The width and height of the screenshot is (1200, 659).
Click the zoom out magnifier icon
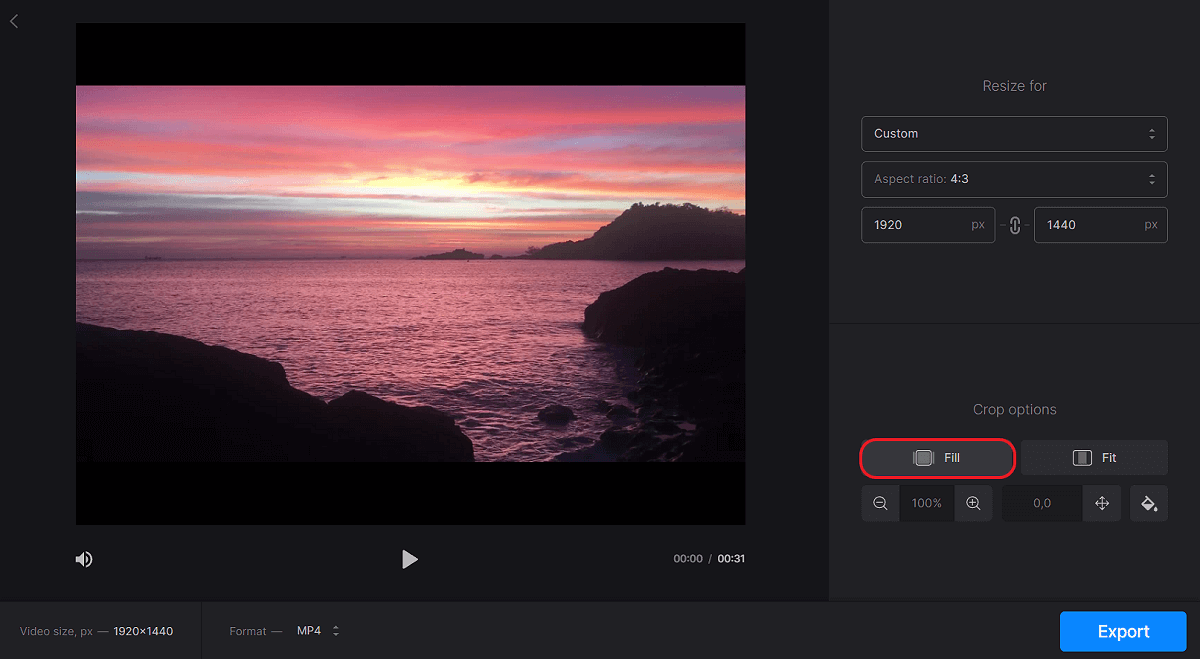(880, 503)
